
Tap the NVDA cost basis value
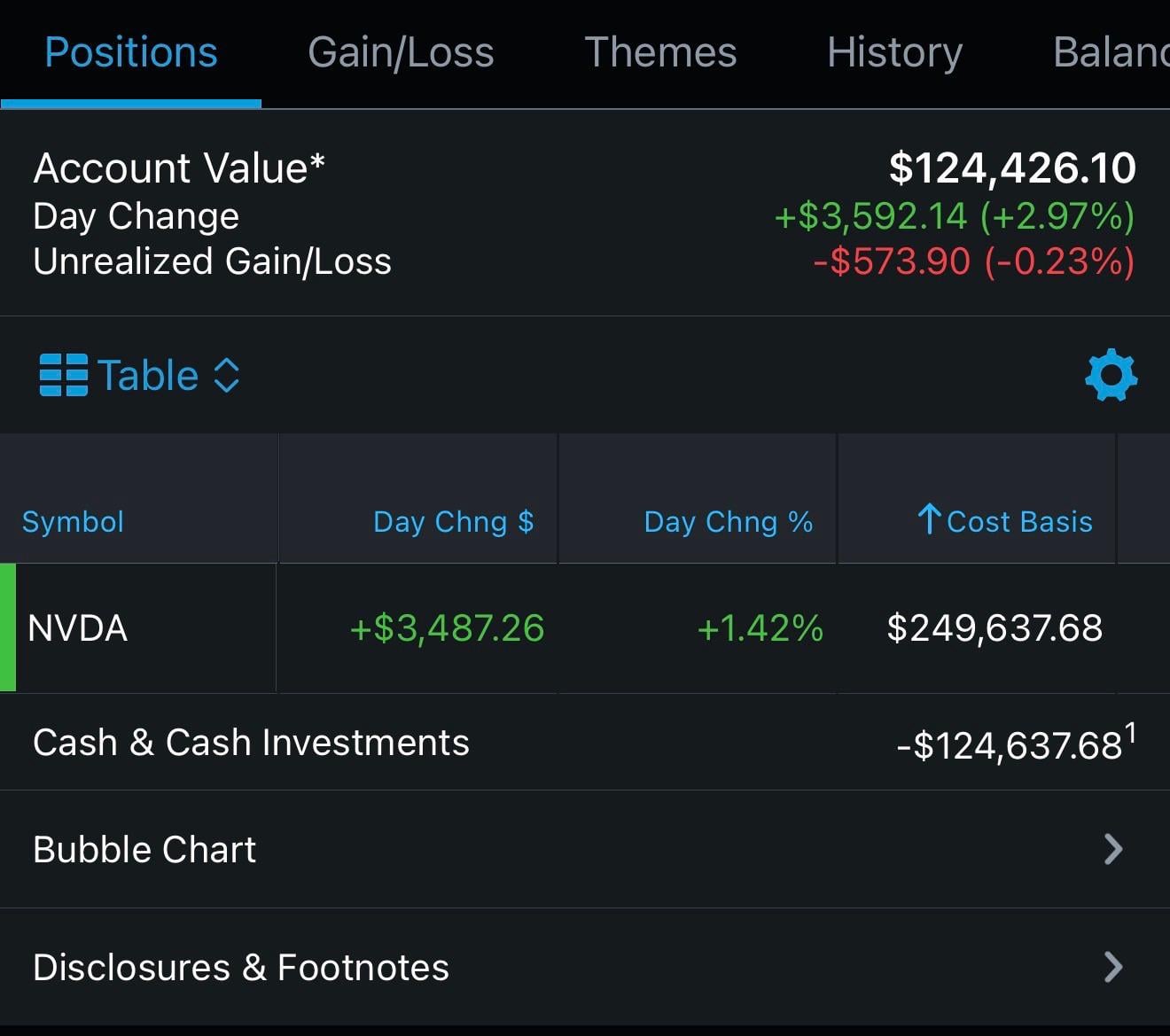pos(994,628)
